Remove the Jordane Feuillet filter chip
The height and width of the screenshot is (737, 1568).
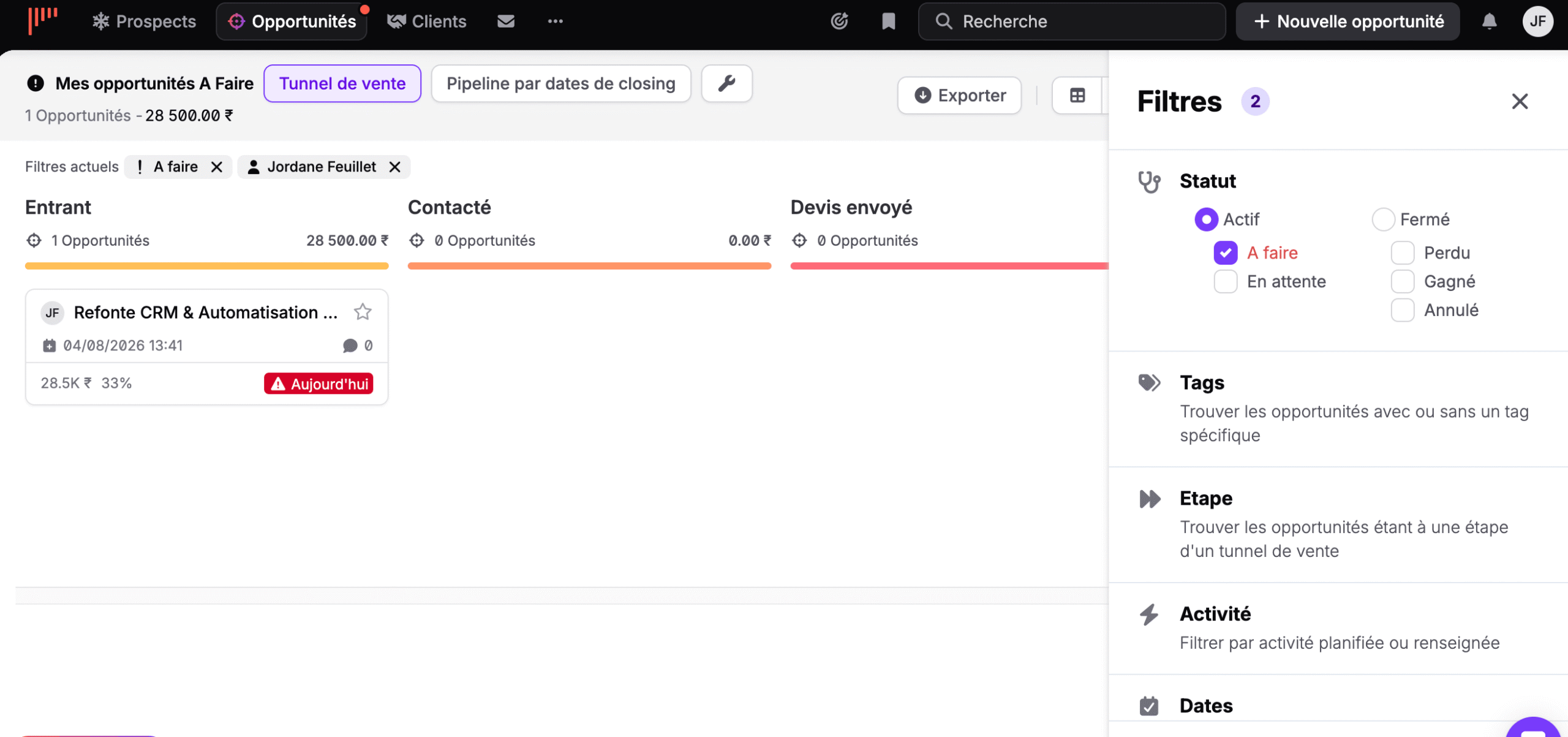tap(395, 167)
